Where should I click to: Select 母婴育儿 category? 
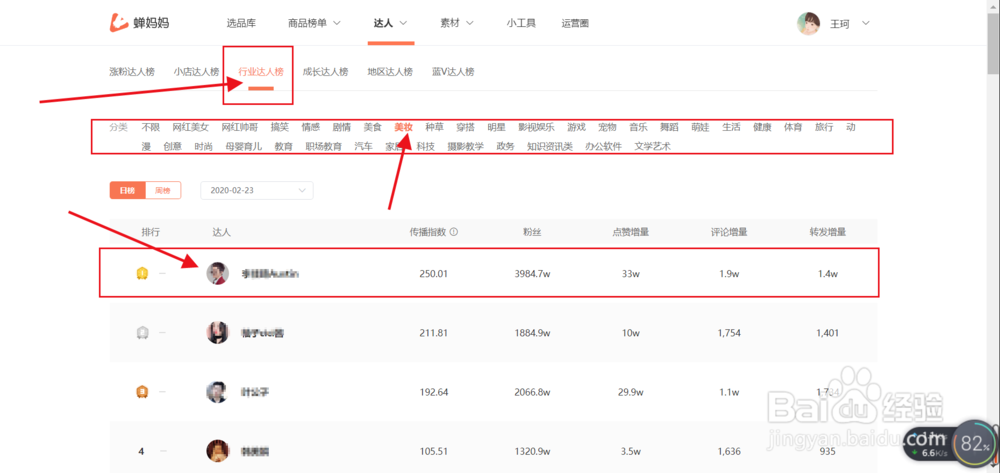(244, 147)
